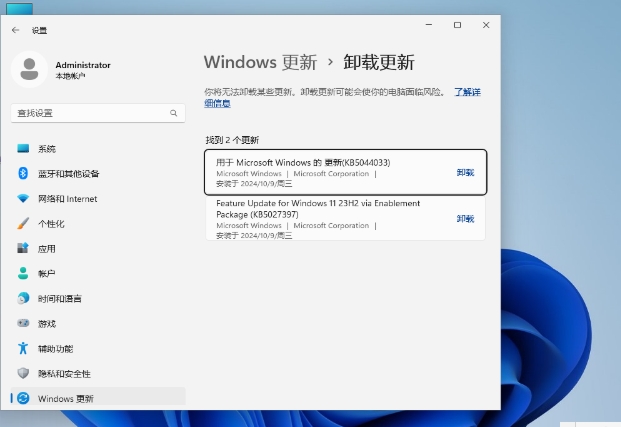Go to Windows 更新 breadcrumb heading
621x427 pixels.
[260, 62]
